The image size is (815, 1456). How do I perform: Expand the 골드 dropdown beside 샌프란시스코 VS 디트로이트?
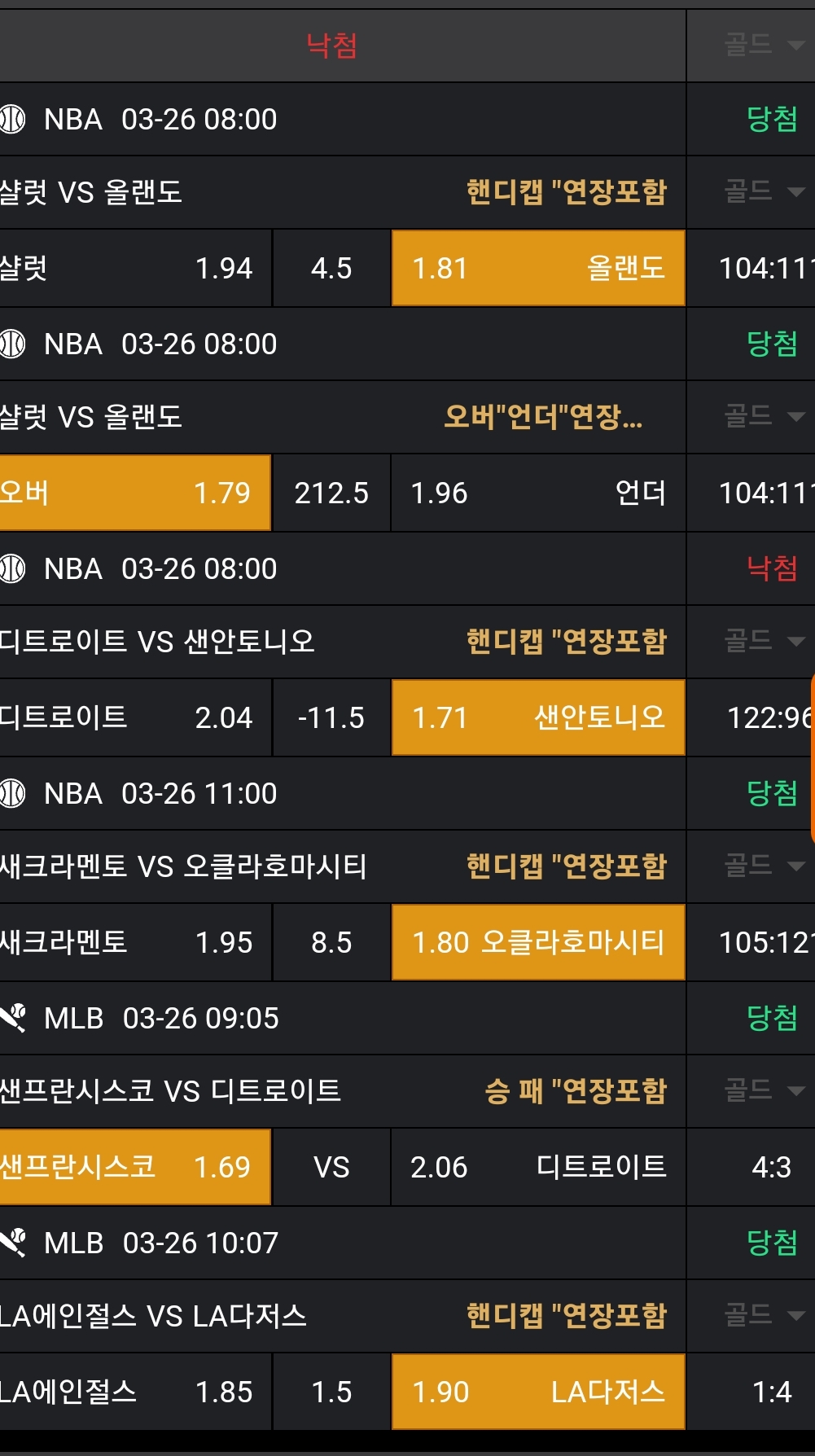point(763,1090)
